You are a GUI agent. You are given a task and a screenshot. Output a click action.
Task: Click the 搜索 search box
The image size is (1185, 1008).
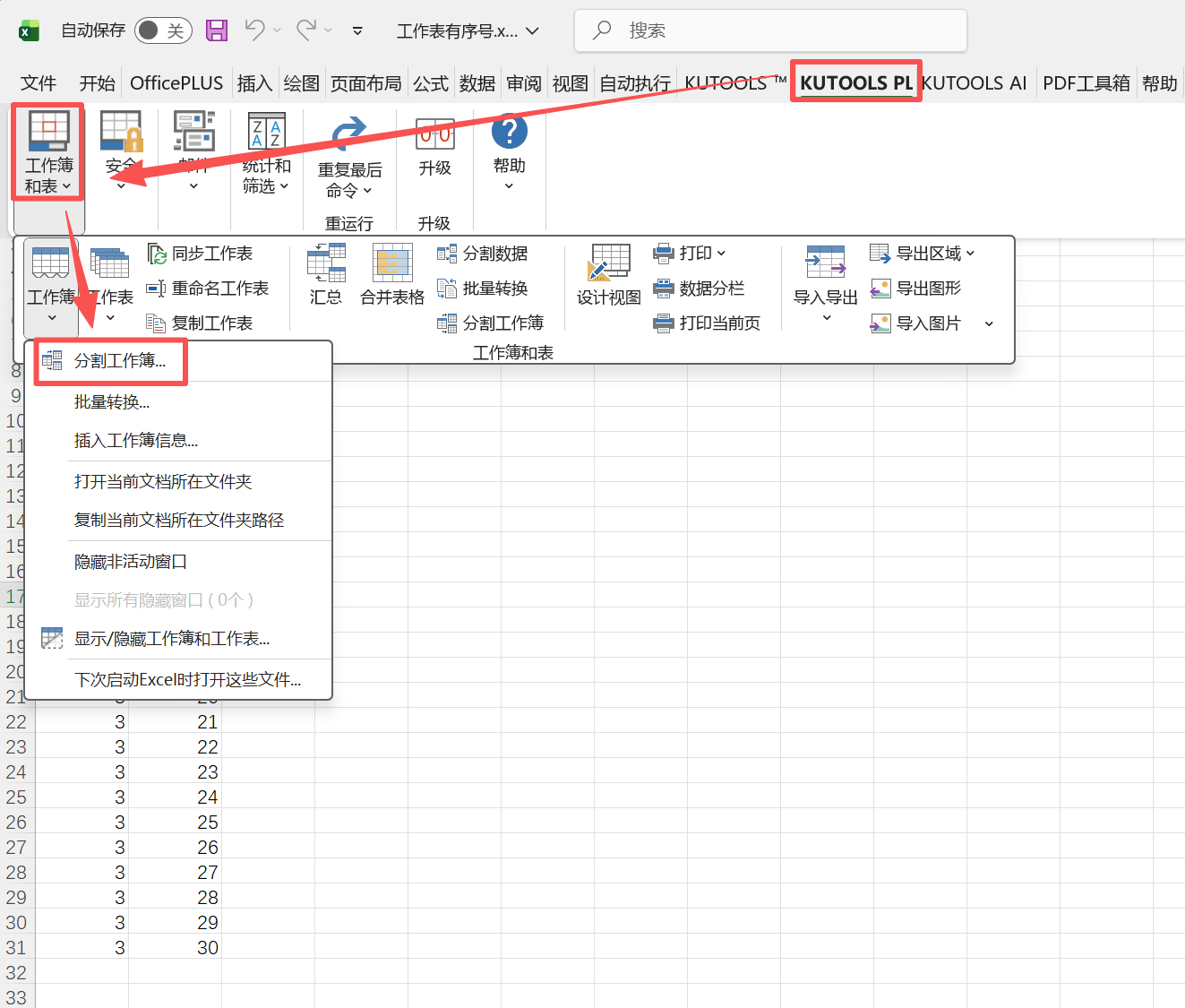(x=770, y=30)
